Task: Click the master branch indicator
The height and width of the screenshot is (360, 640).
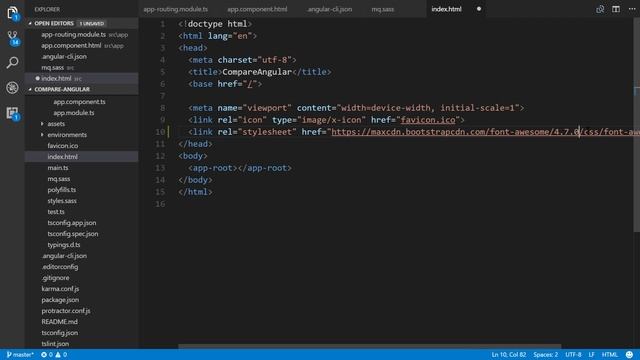Action: tap(20, 355)
